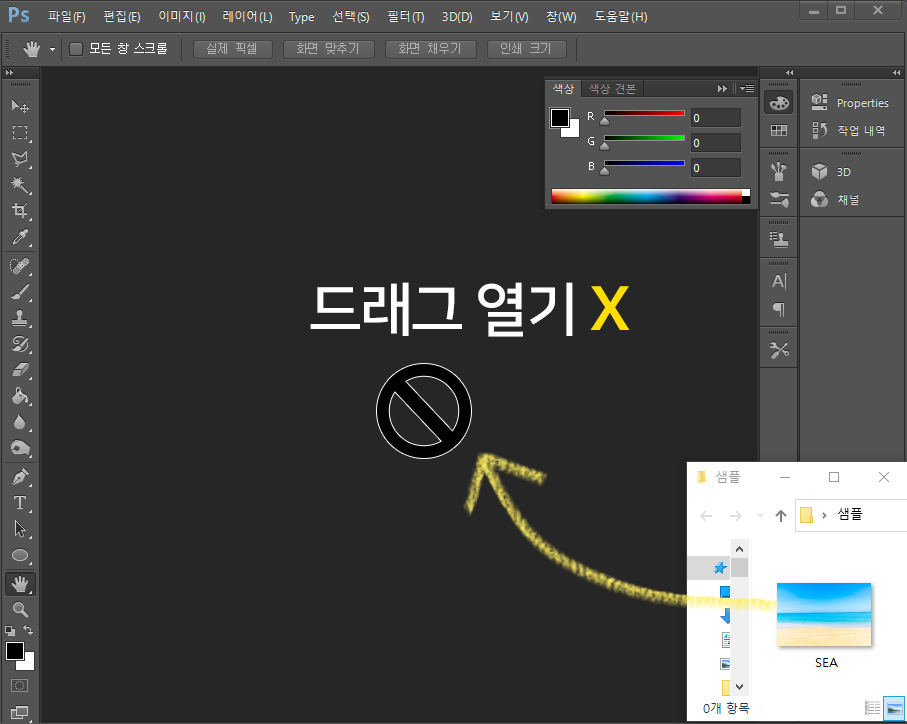Viewport: 907px width, 724px height.
Task: Select the Healing Brush tool
Action: 20,266
